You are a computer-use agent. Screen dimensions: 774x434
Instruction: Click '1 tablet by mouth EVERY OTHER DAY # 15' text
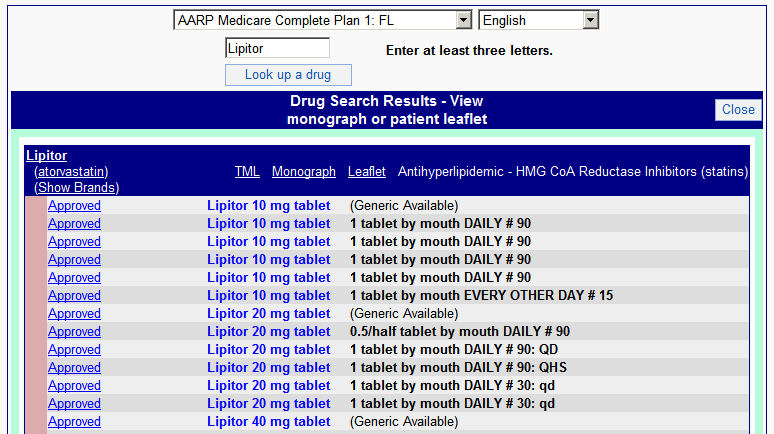tap(481, 295)
